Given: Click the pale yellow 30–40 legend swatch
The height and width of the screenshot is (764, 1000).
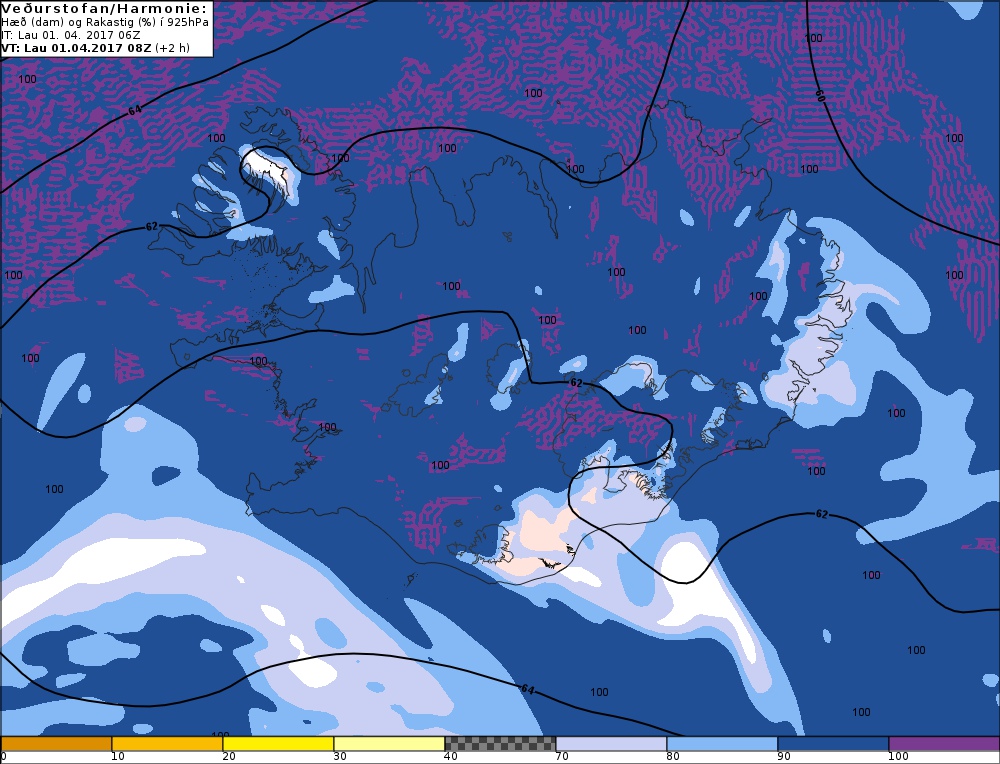Looking at the screenshot, I should (x=389, y=744).
